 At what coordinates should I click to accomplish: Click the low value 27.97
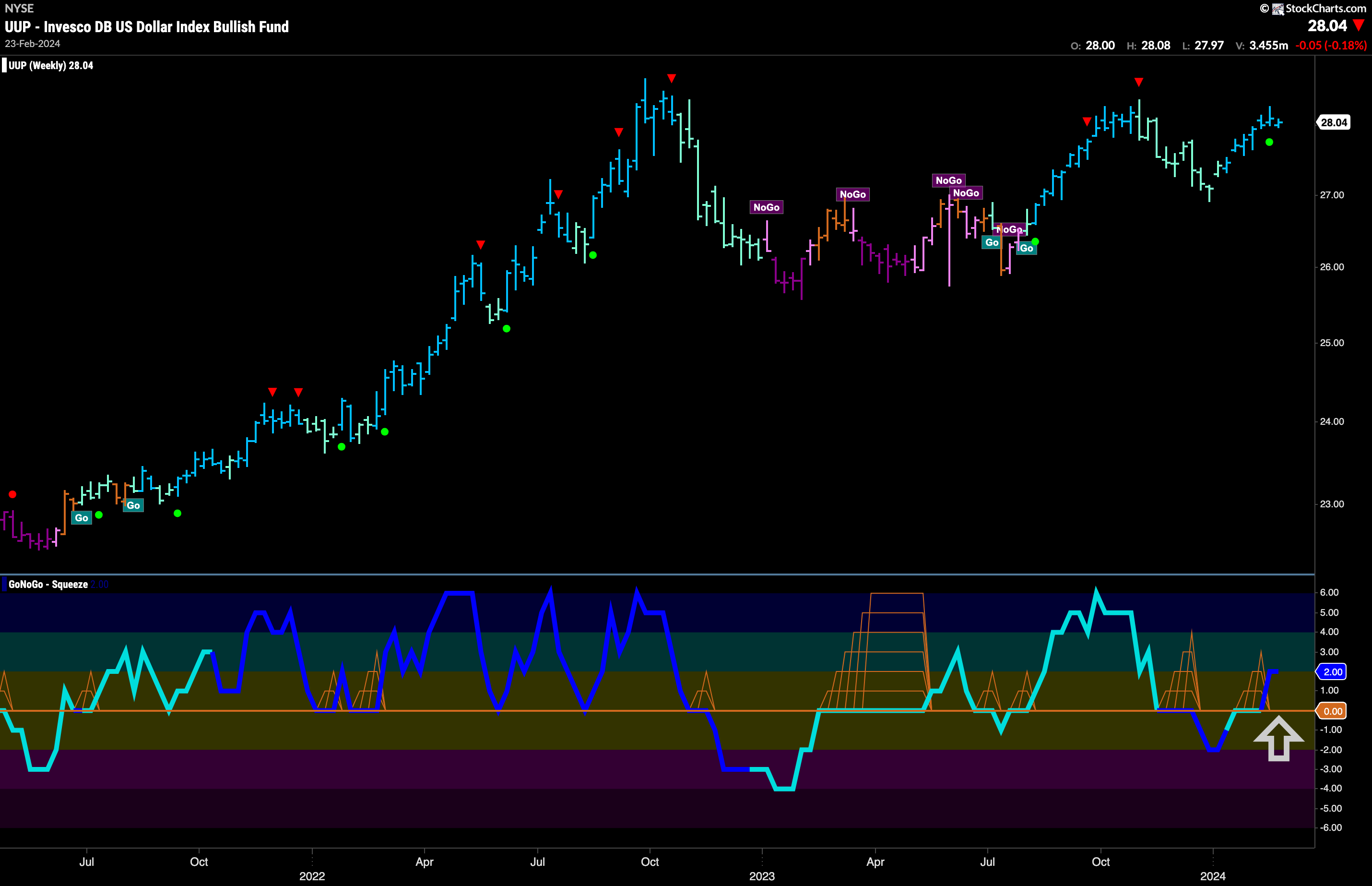pos(1209,46)
